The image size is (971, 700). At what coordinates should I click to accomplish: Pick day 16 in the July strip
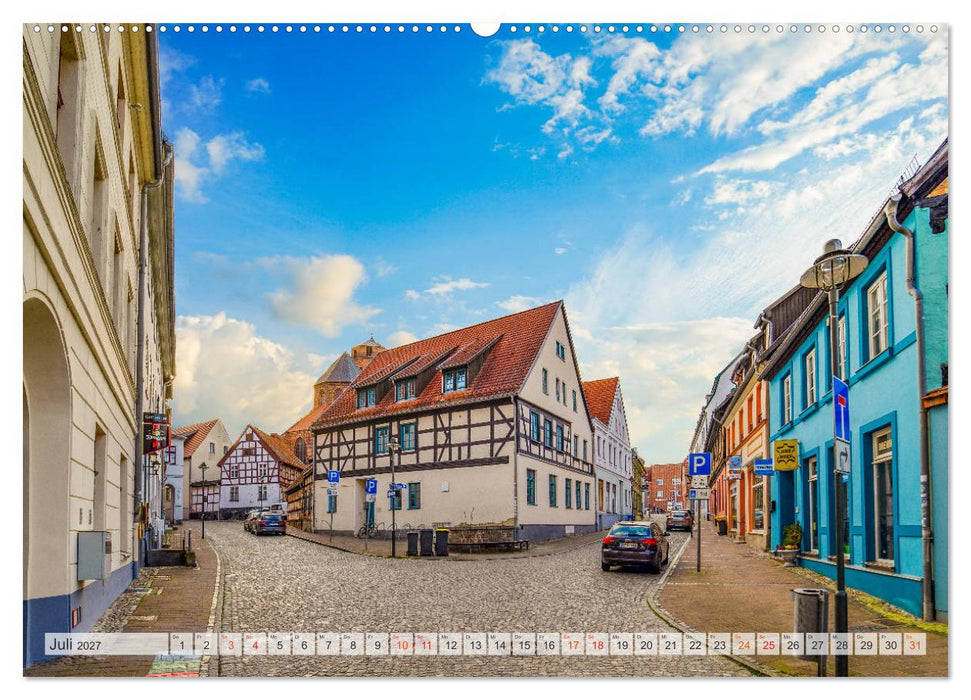549,644
